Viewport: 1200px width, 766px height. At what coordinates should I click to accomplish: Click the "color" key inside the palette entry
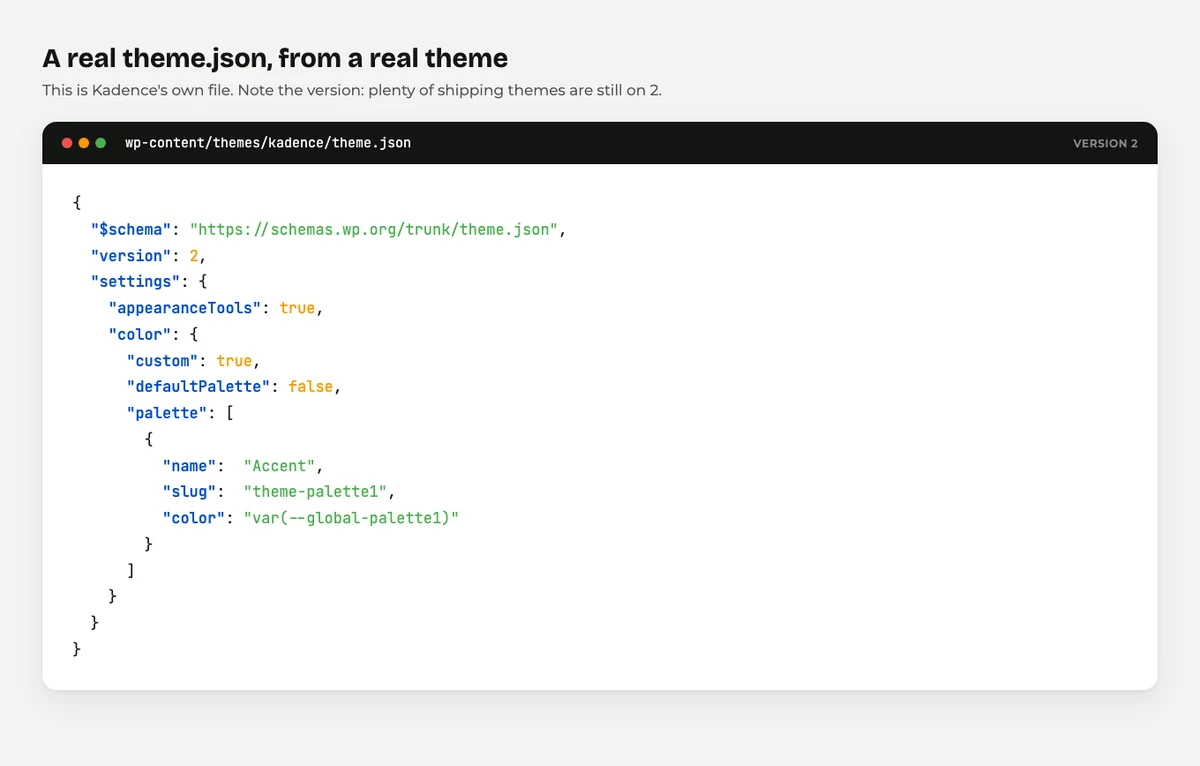pyautogui.click(x=194, y=518)
